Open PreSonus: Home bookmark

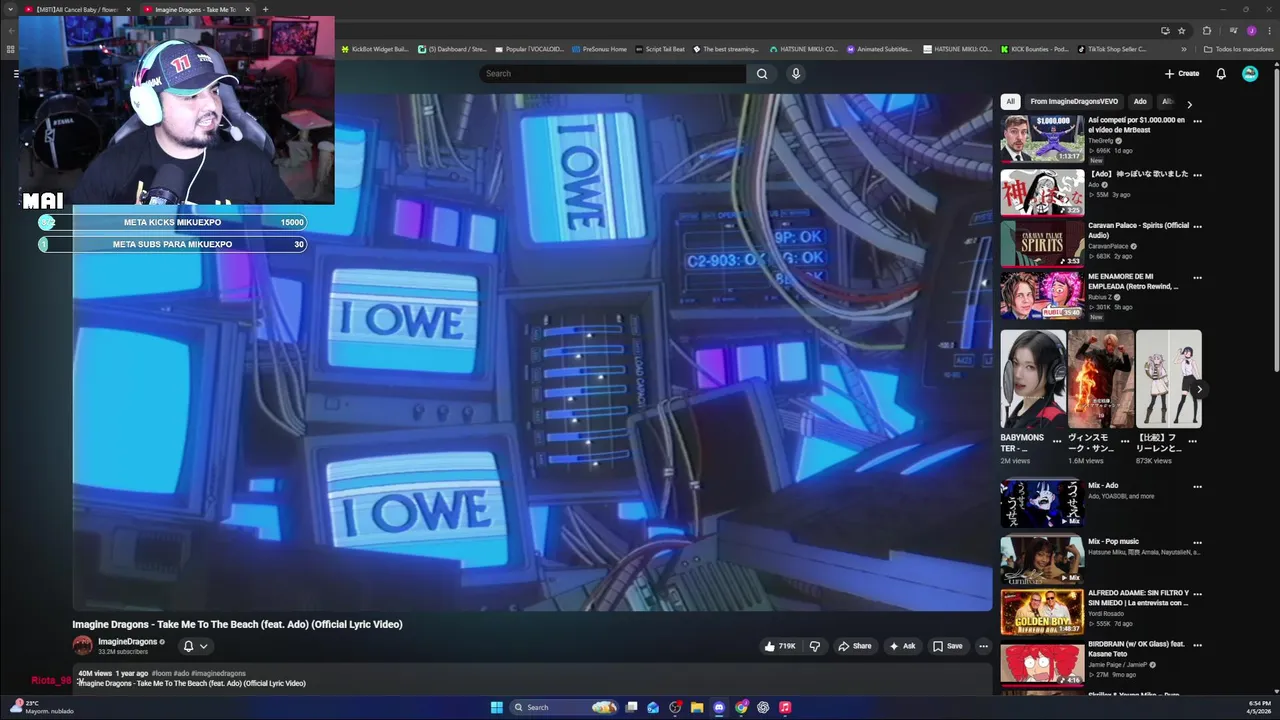point(598,49)
